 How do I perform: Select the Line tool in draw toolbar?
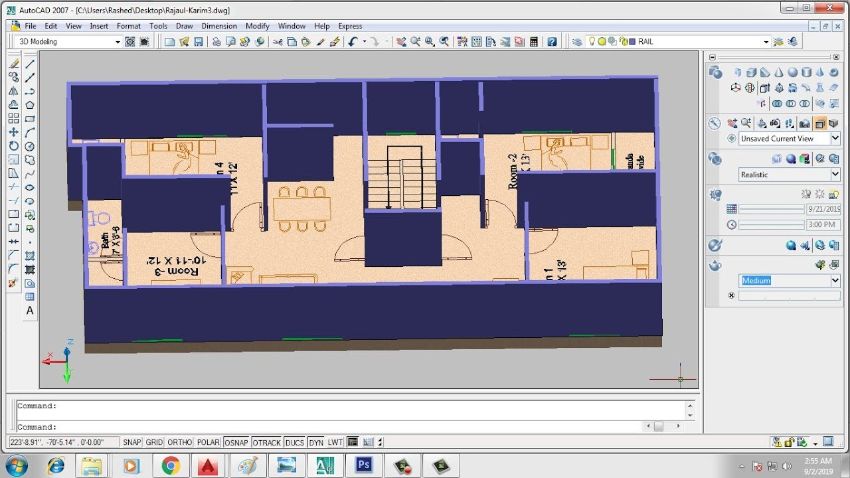[30, 64]
